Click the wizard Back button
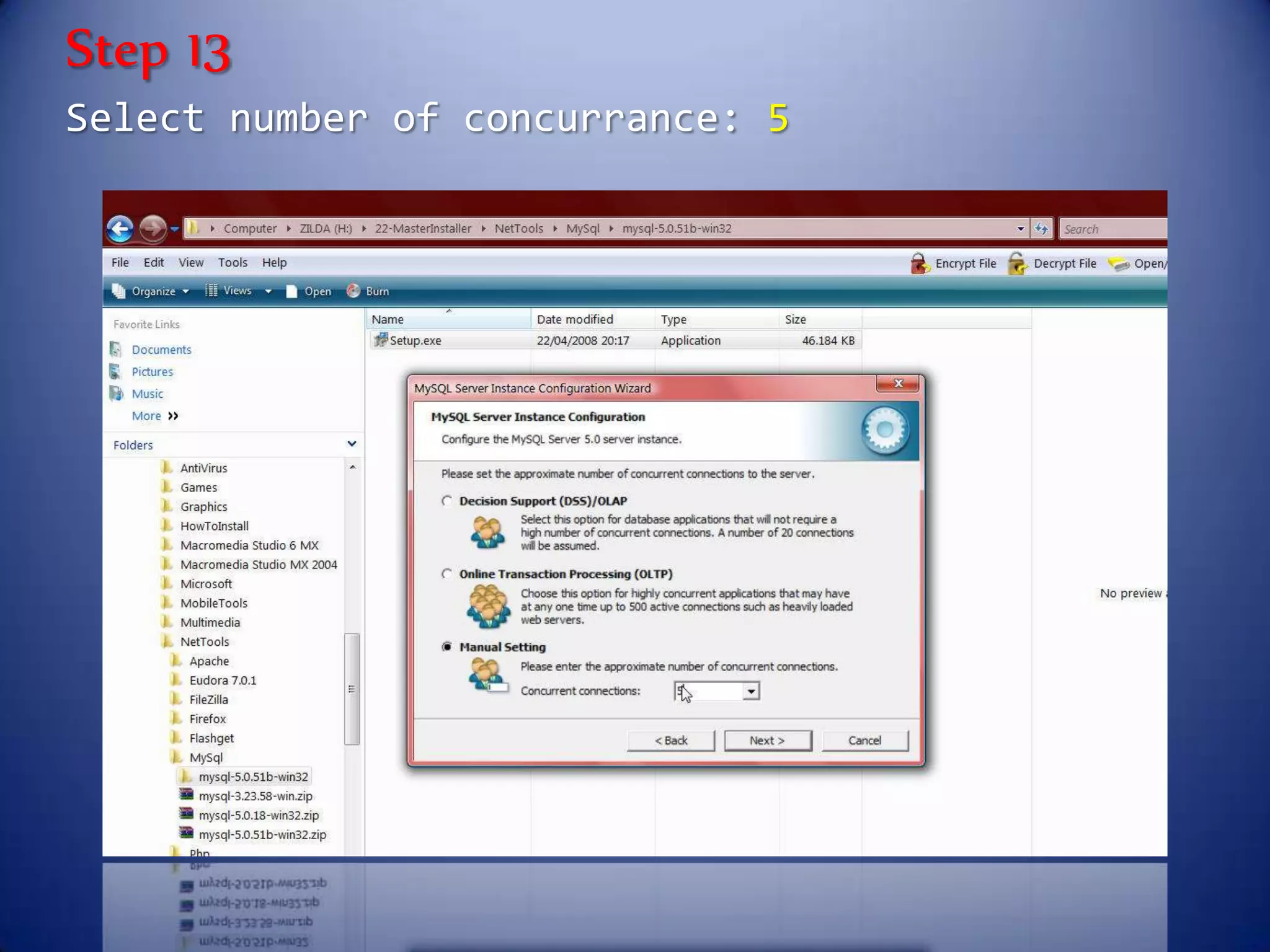 pos(671,741)
